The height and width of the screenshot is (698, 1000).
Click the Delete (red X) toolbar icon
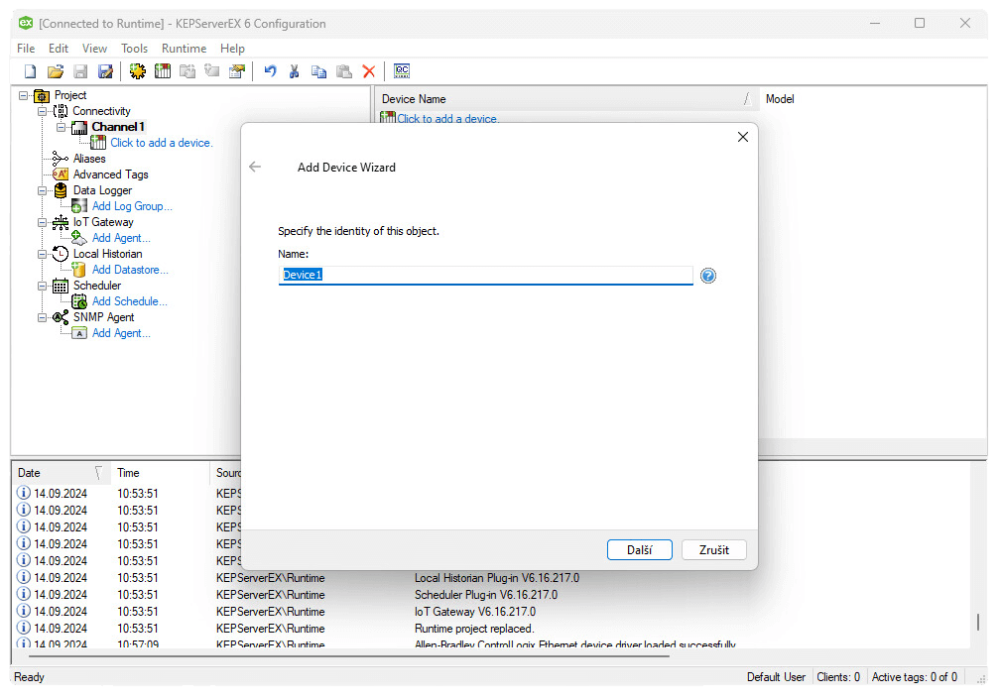369,71
